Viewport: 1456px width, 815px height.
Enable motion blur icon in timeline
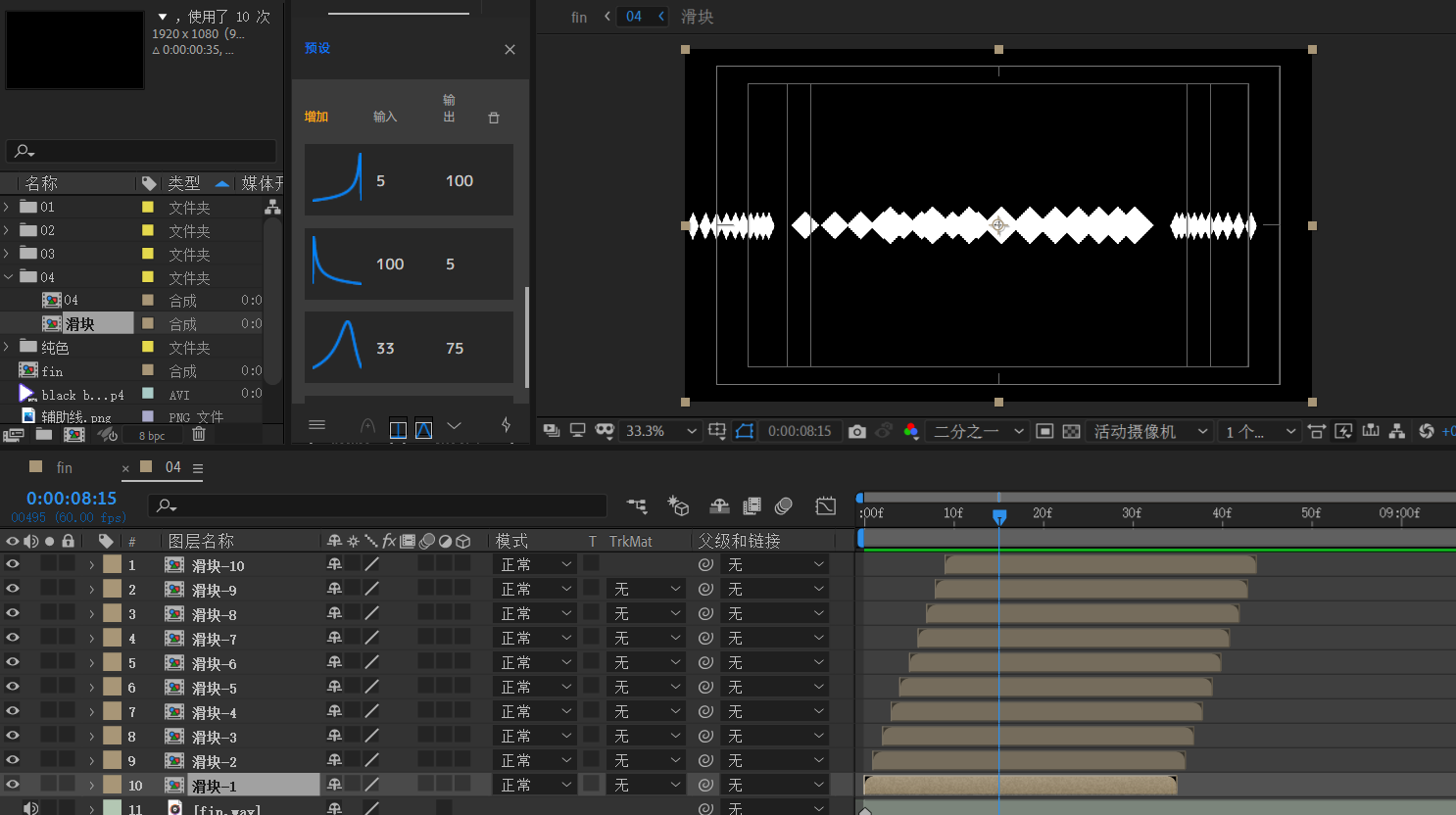pyautogui.click(x=784, y=505)
